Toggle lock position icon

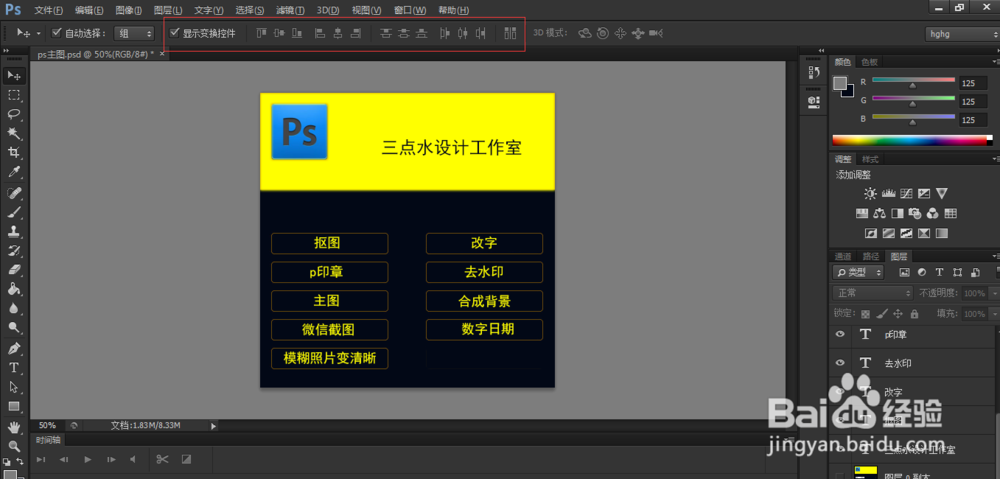pyautogui.click(x=898, y=314)
